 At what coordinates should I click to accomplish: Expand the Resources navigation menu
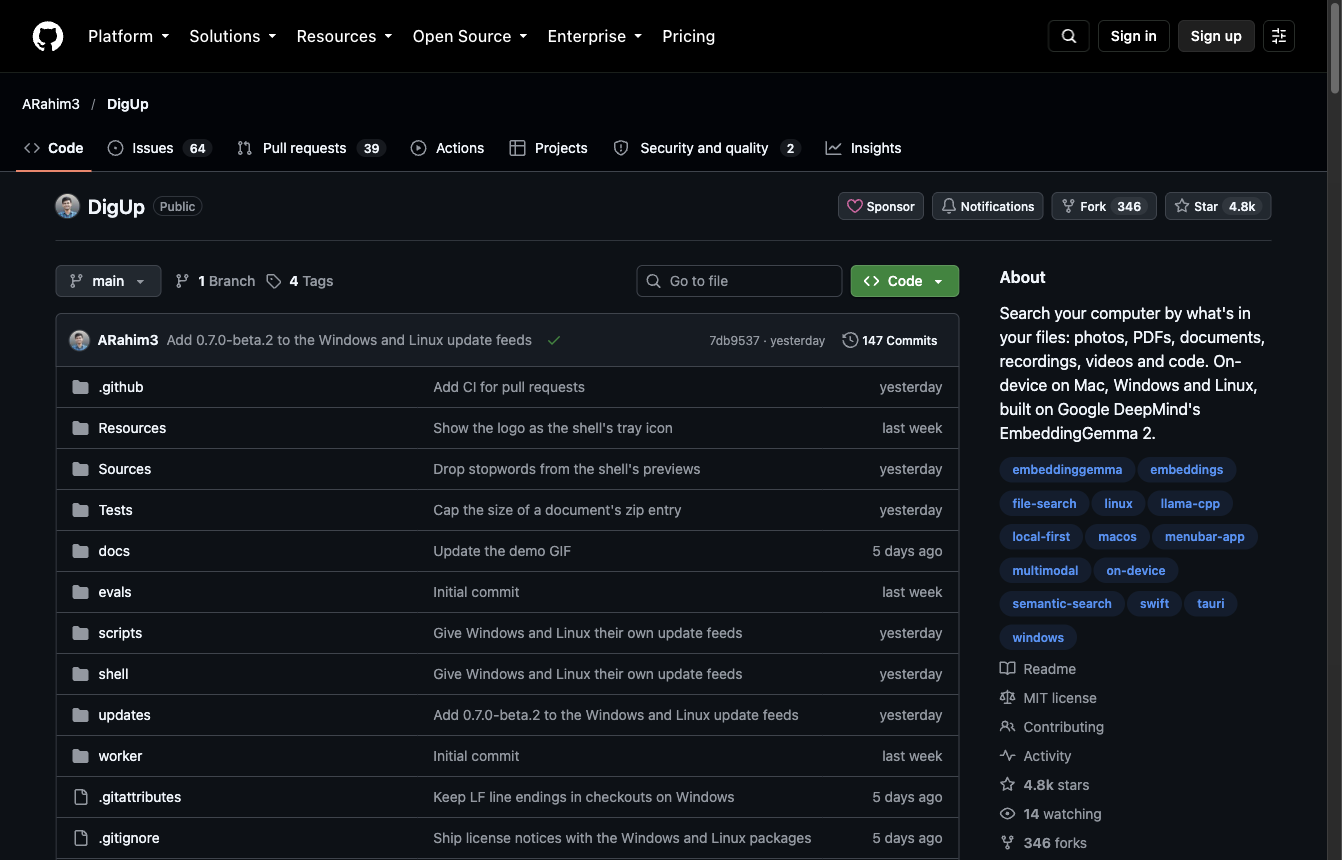point(344,36)
